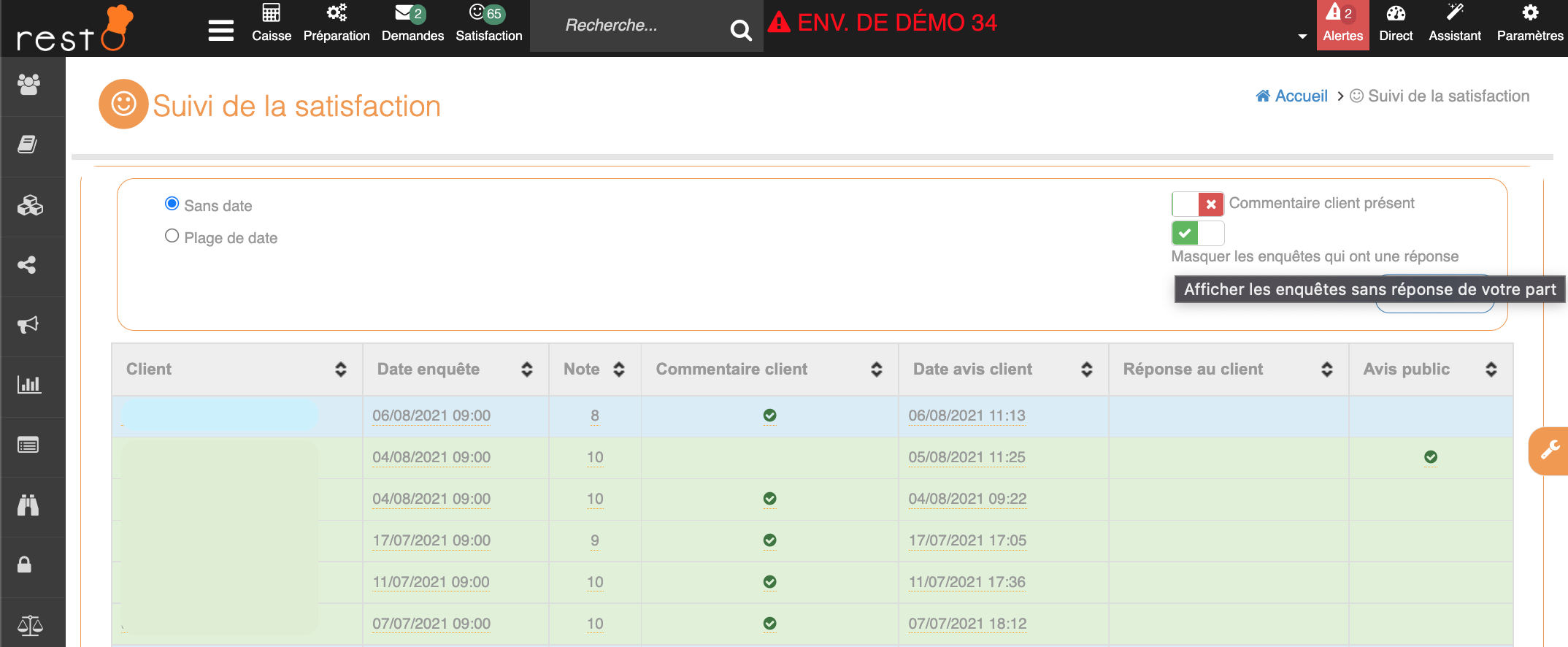The image size is (1568, 647).
Task: Click in the Recherche search field
Action: point(628,26)
